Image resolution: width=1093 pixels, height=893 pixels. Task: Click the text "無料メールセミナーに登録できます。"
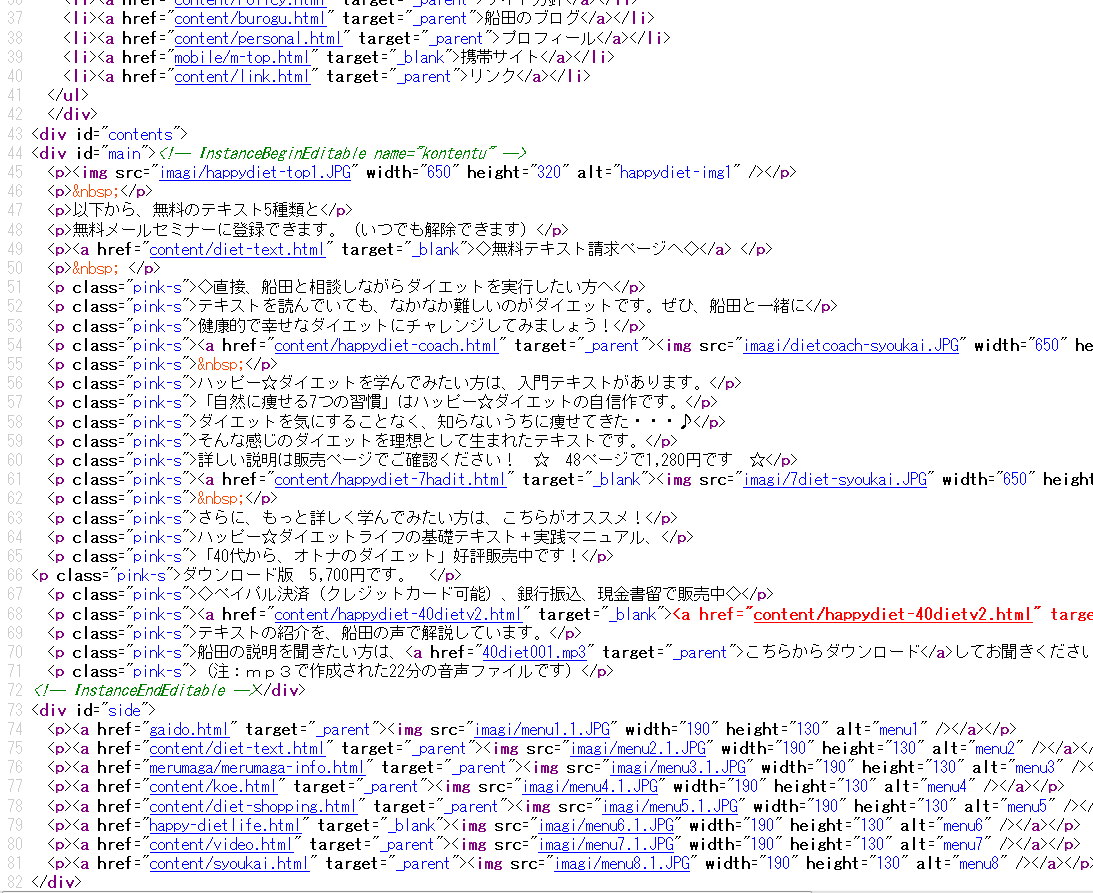[x=206, y=230]
